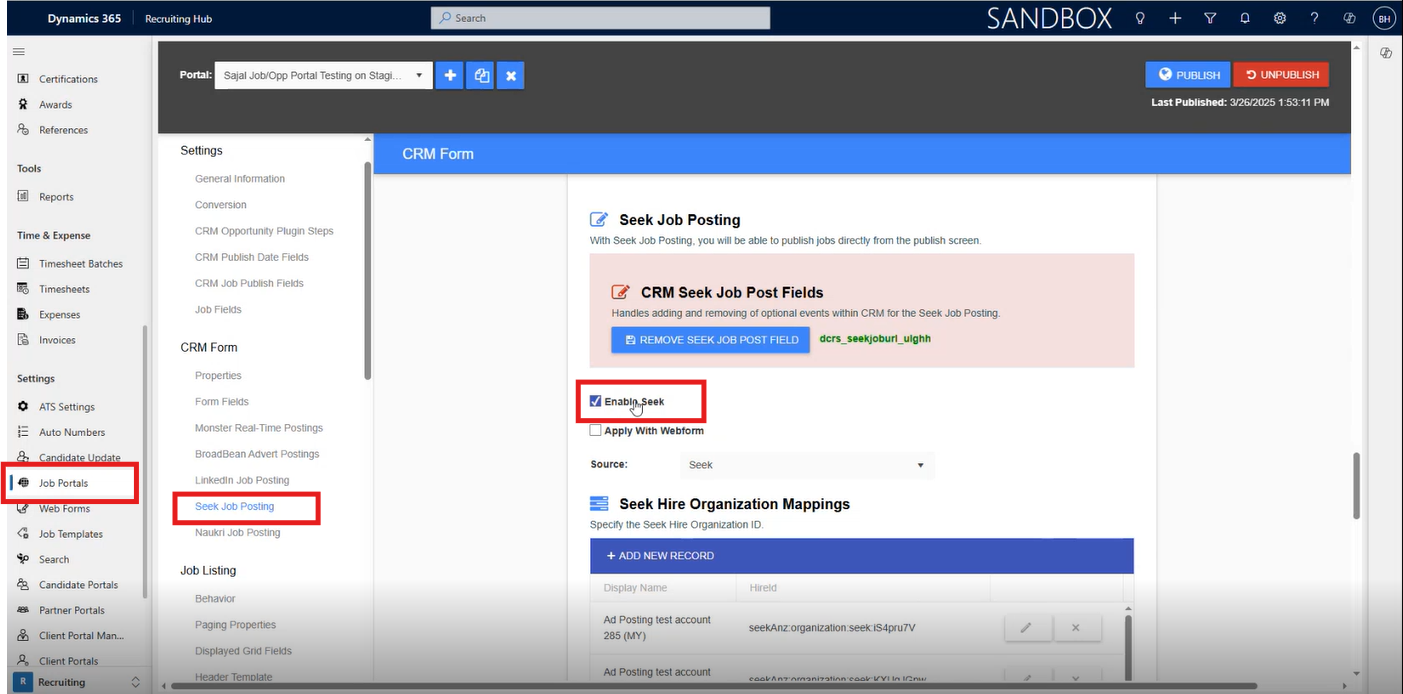Click the UNPUBLISH button
Viewport: 1403px width, 694px height.
[x=1281, y=75]
